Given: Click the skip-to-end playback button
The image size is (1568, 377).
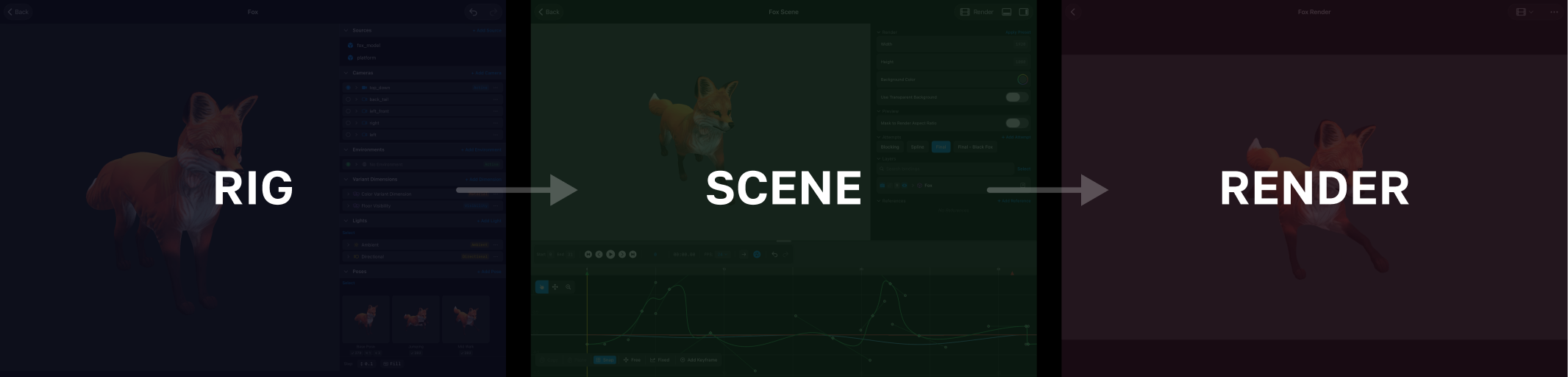Looking at the screenshot, I should click(x=633, y=254).
